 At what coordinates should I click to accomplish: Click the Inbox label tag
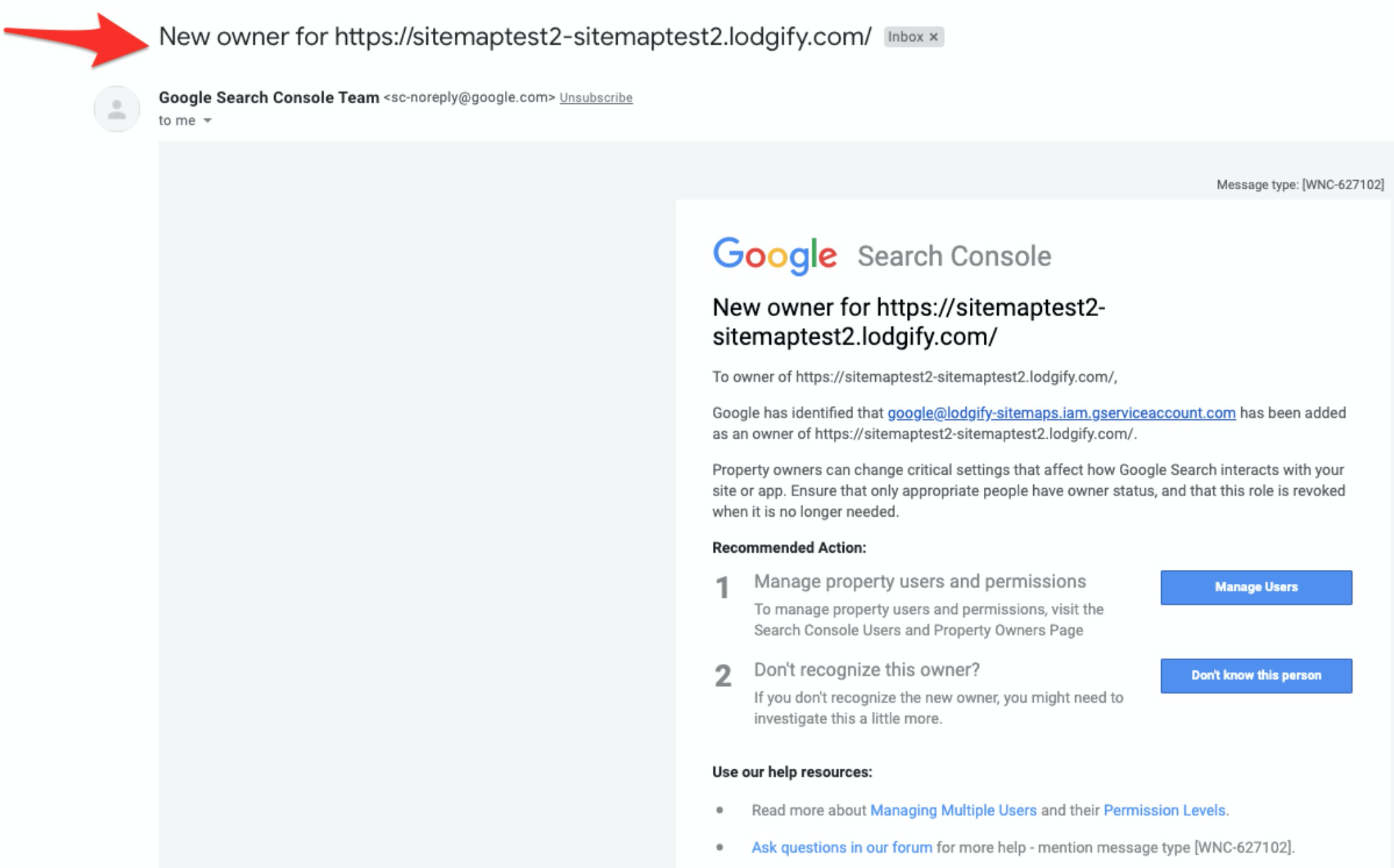[904, 37]
